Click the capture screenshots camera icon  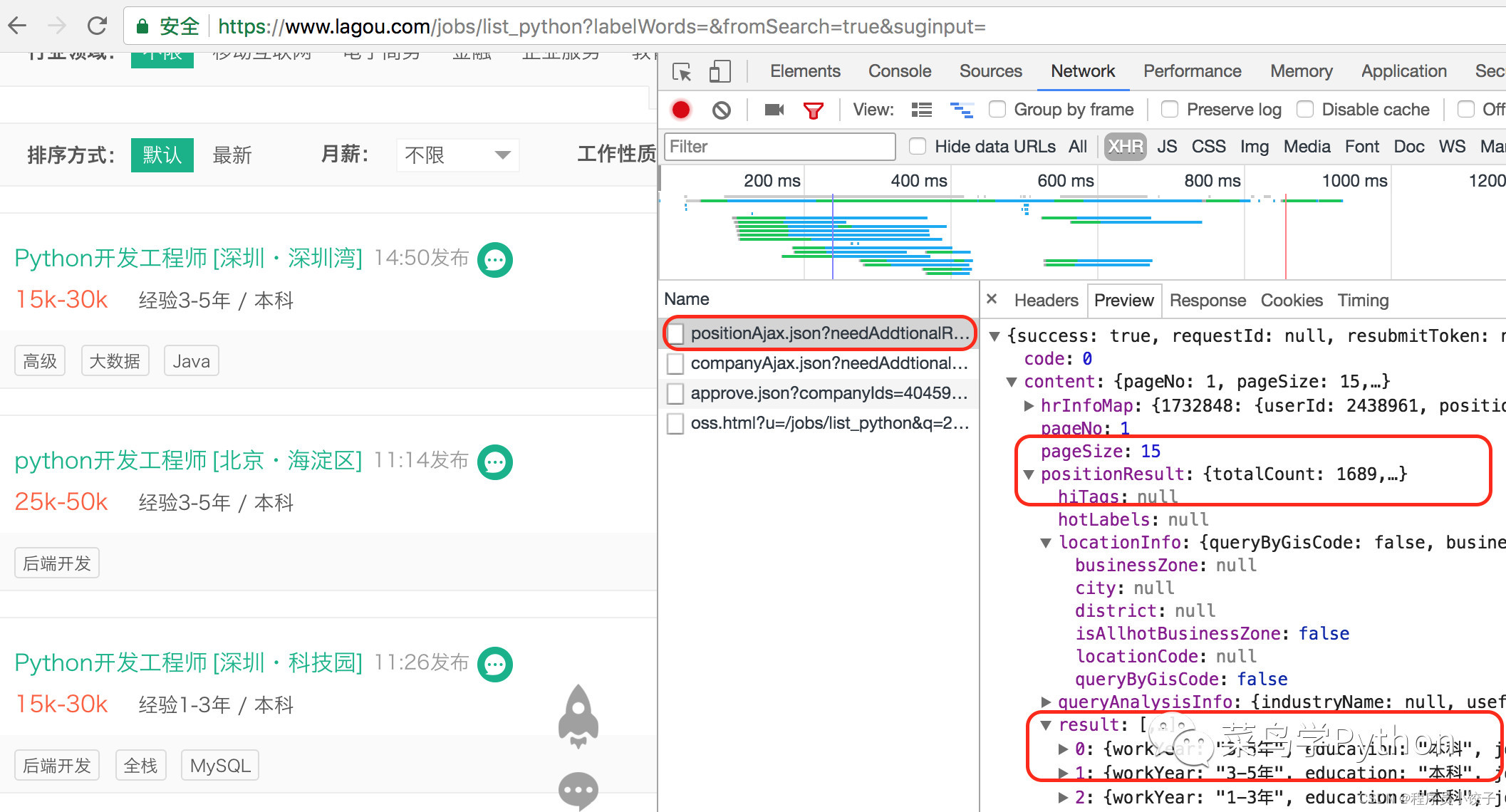point(774,110)
